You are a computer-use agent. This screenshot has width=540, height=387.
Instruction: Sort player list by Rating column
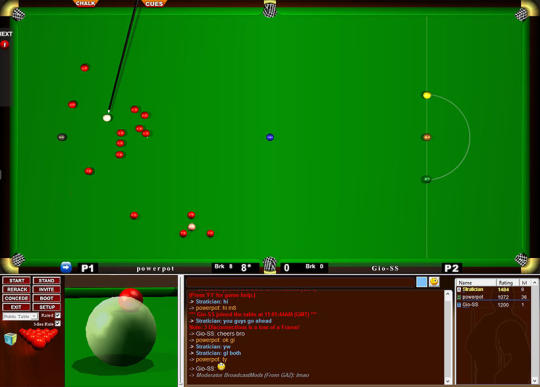(507, 283)
